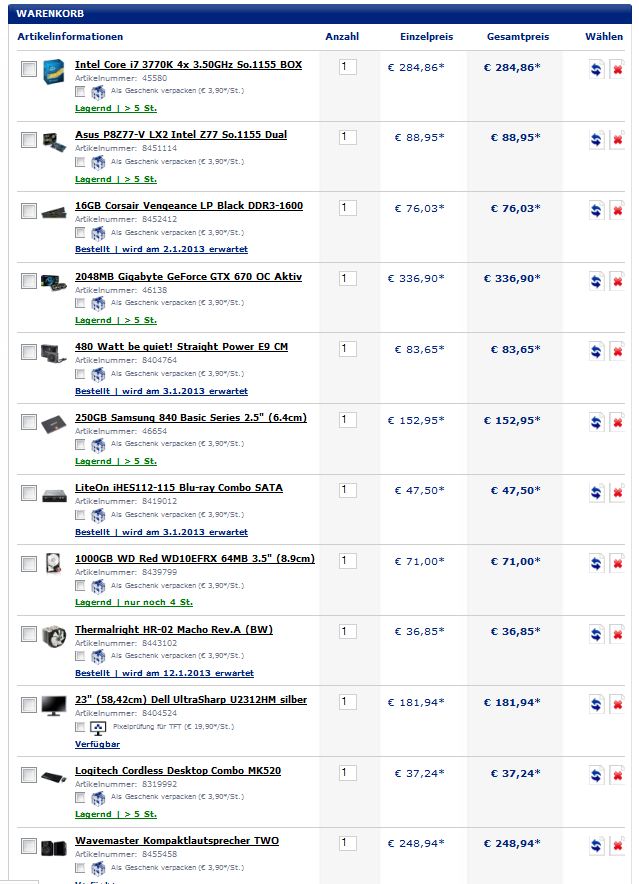Tick selection checkbox for Intel Core i7
Image resolution: width=639 pixels, height=884 pixels.
(x=29, y=69)
